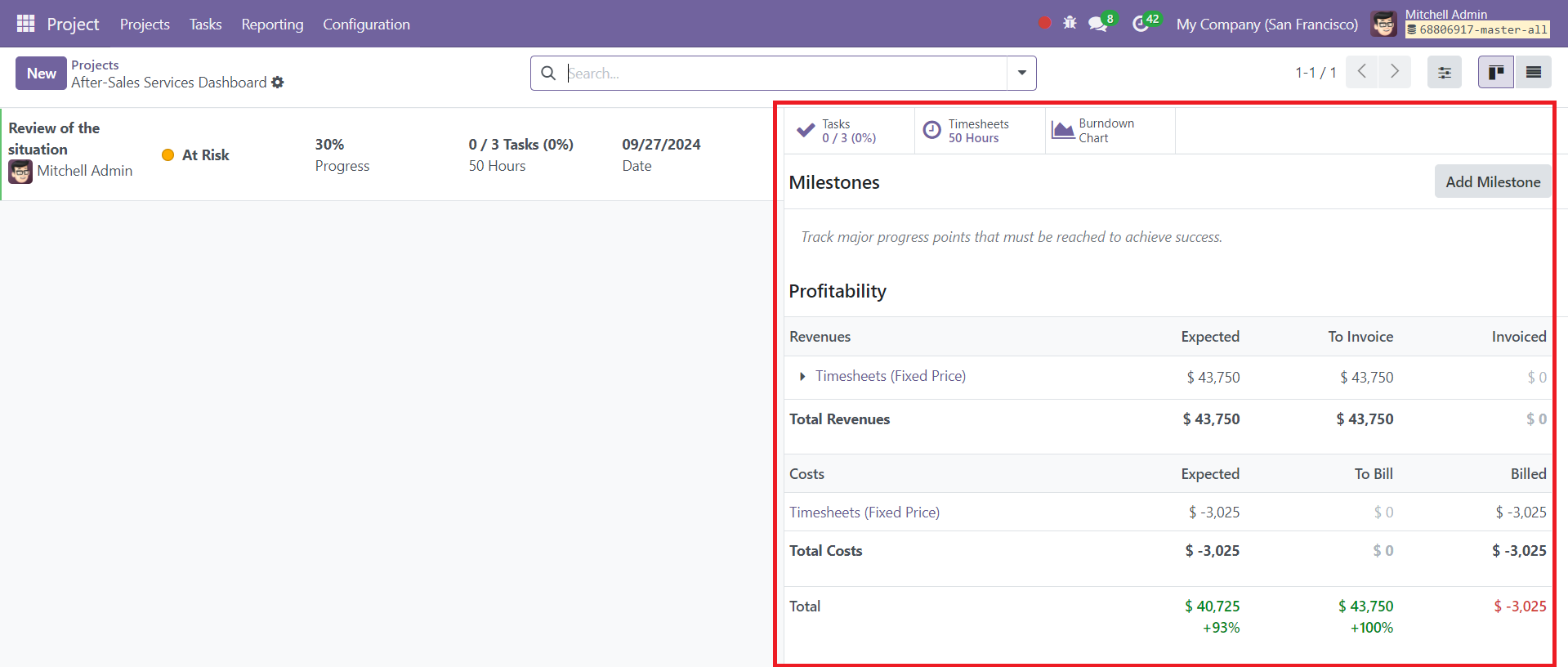The height and width of the screenshot is (667, 1568).
Task: Click After-Sales Services Dashboard title
Action: pyautogui.click(x=168, y=83)
